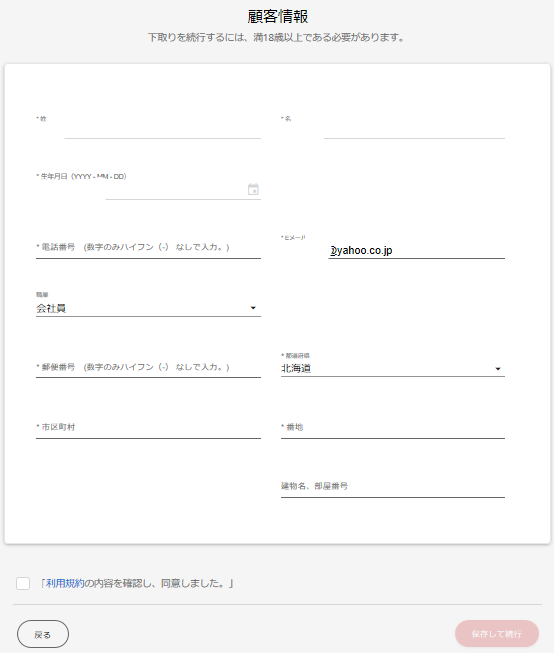This screenshot has height=653, width=554.
Task: Click the 顧客情報 page heading
Action: (x=278, y=17)
